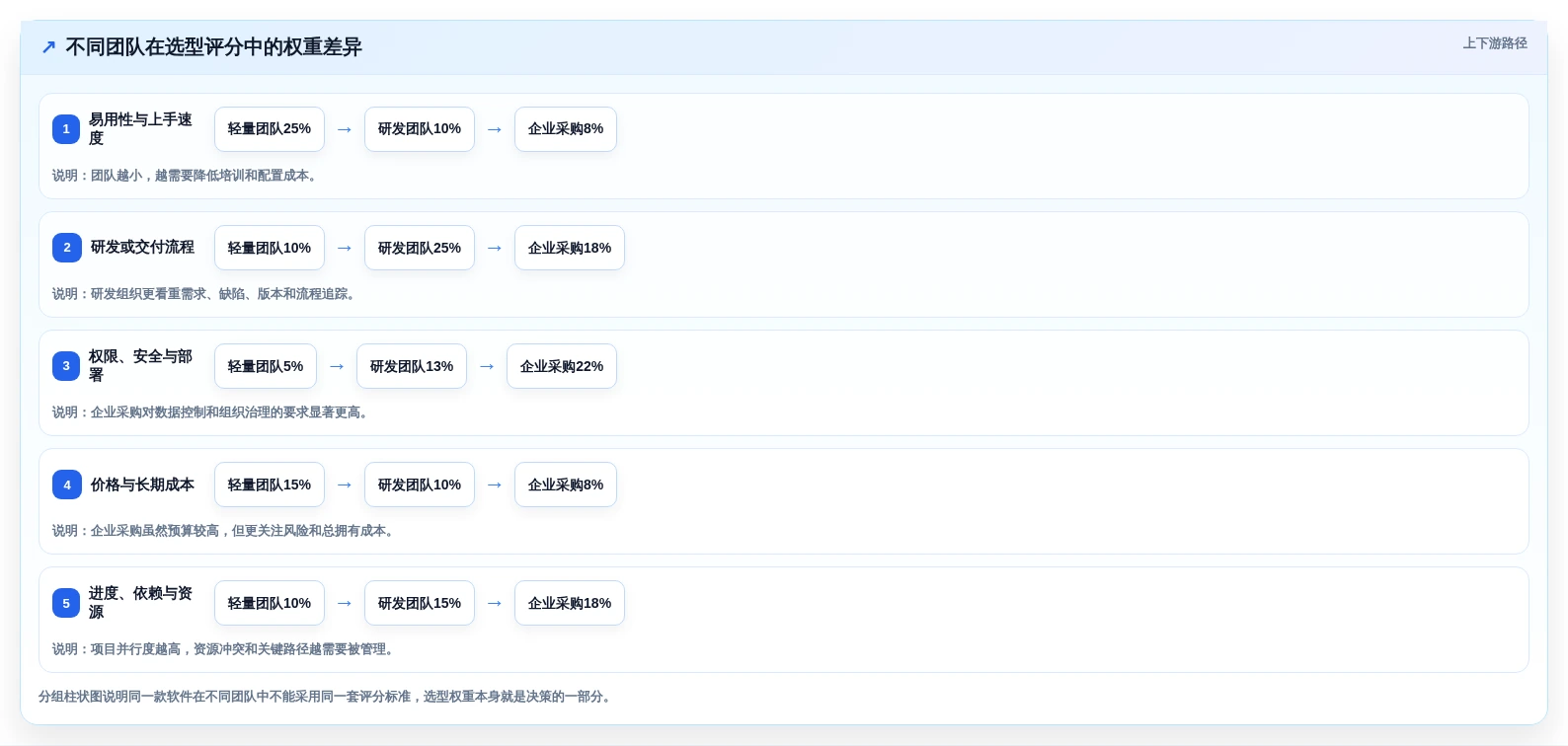Select 企业采购8% in 价格与长期成本 row
The height and width of the screenshot is (746, 1568).
click(x=566, y=485)
